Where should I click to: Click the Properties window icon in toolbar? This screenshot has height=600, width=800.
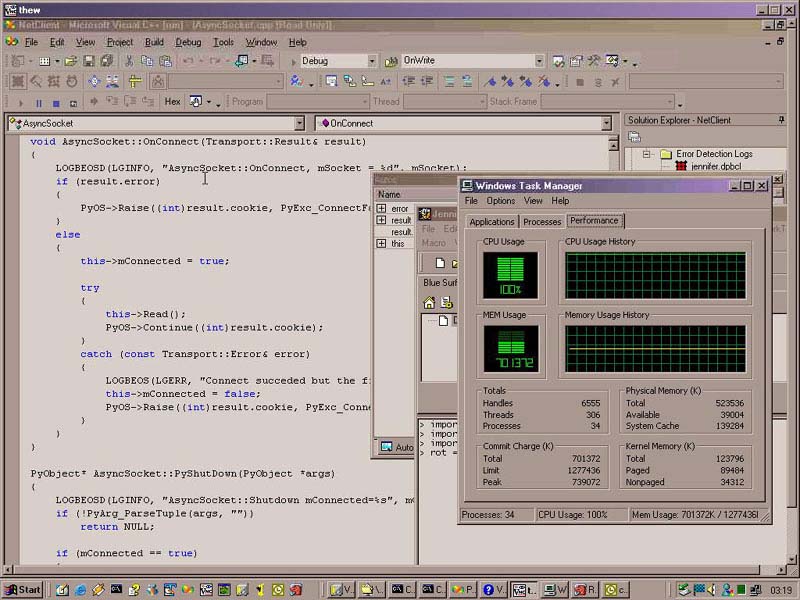click(576, 61)
